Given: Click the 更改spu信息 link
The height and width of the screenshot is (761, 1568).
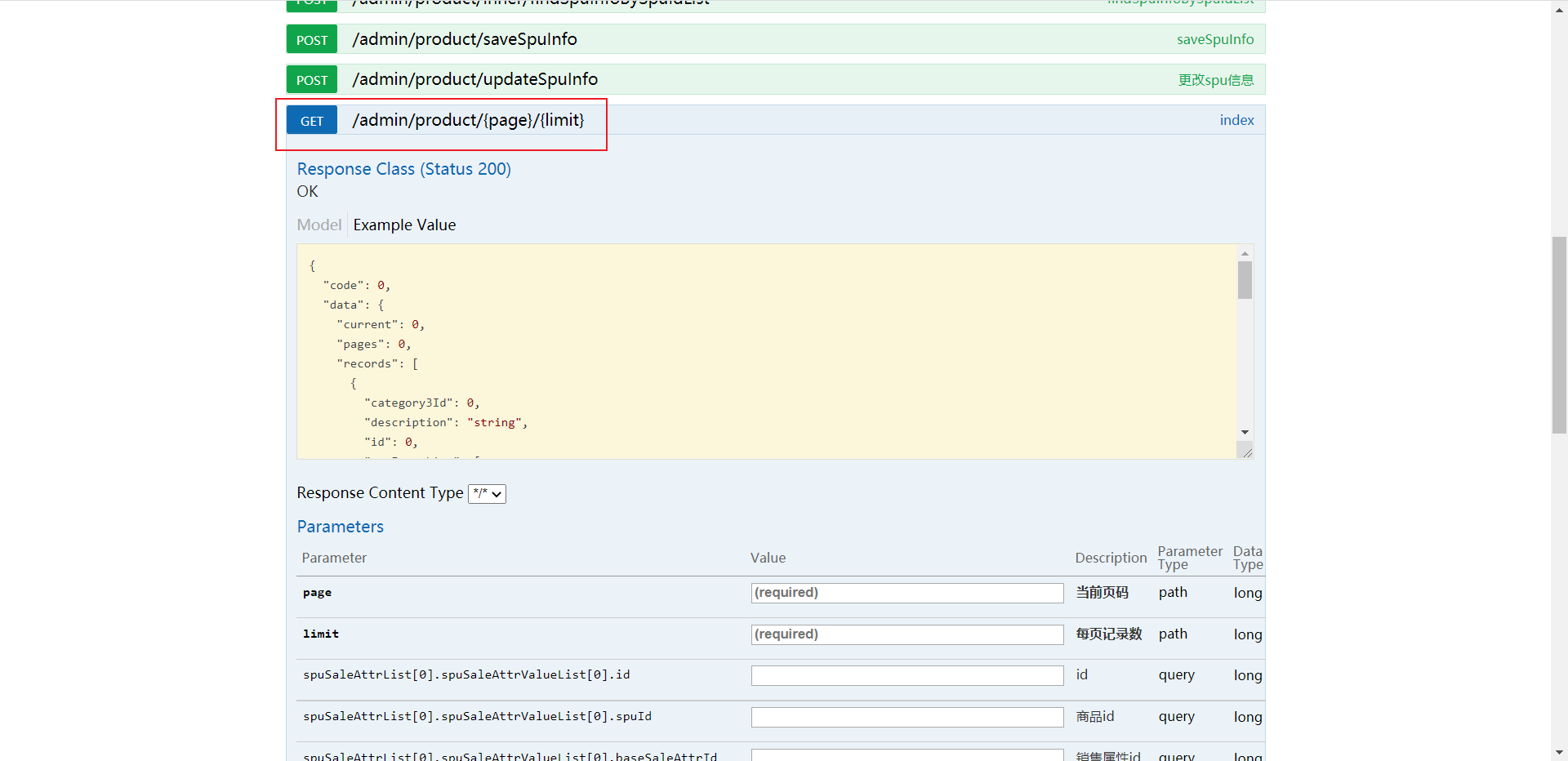Looking at the screenshot, I should [x=1216, y=79].
